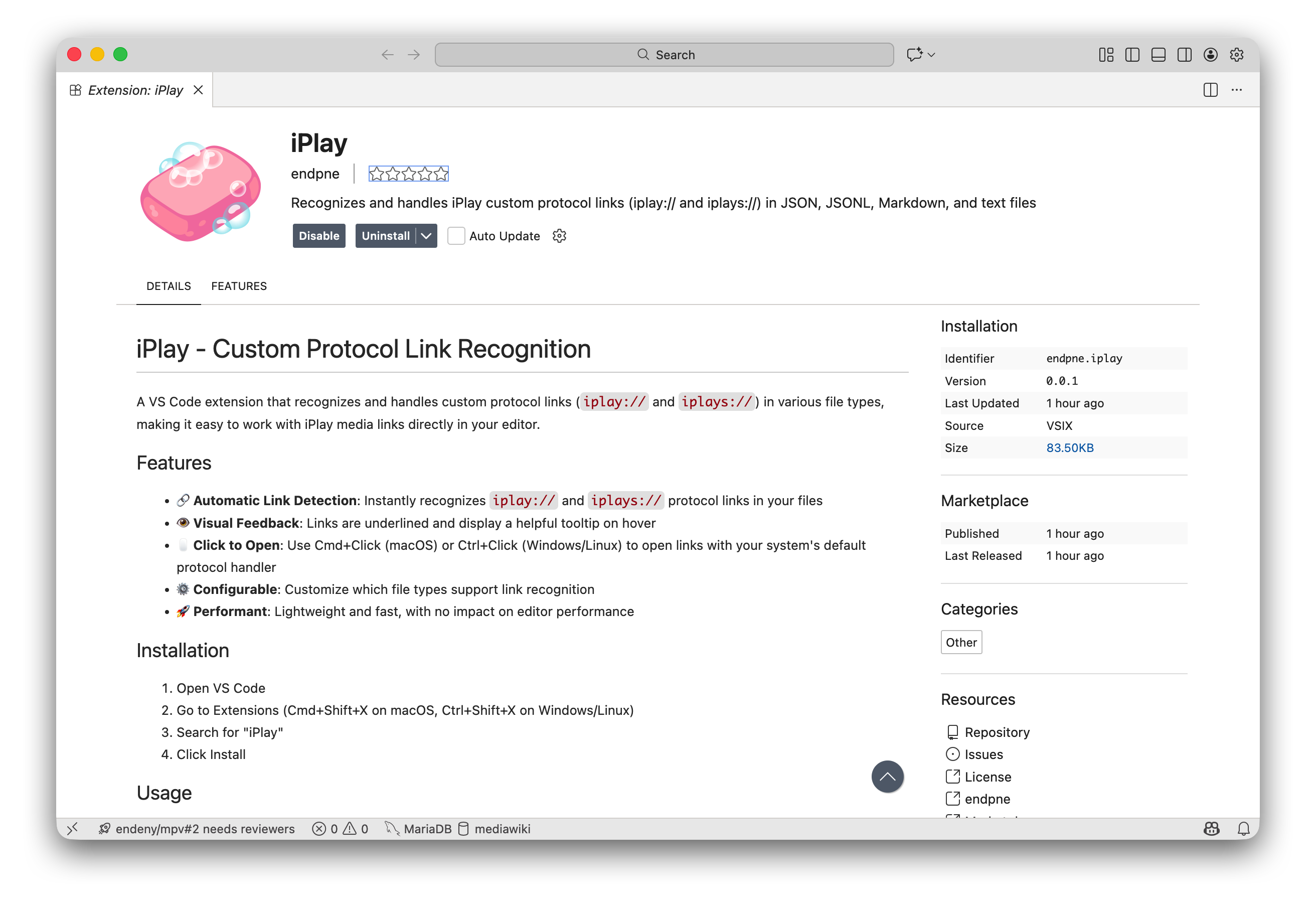Image resolution: width=1316 pixels, height=915 pixels.
Task: Go back using the left arrow
Action: pyautogui.click(x=388, y=55)
